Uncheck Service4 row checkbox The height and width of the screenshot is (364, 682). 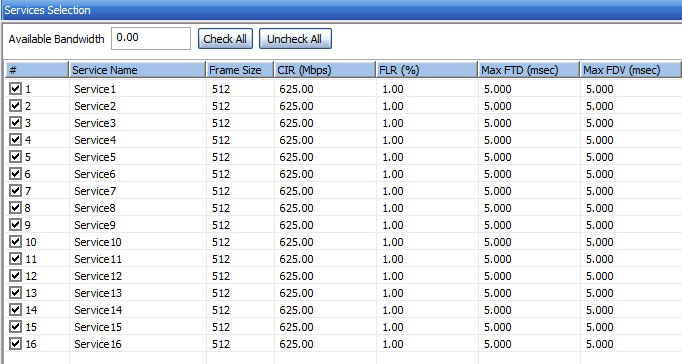(15, 140)
